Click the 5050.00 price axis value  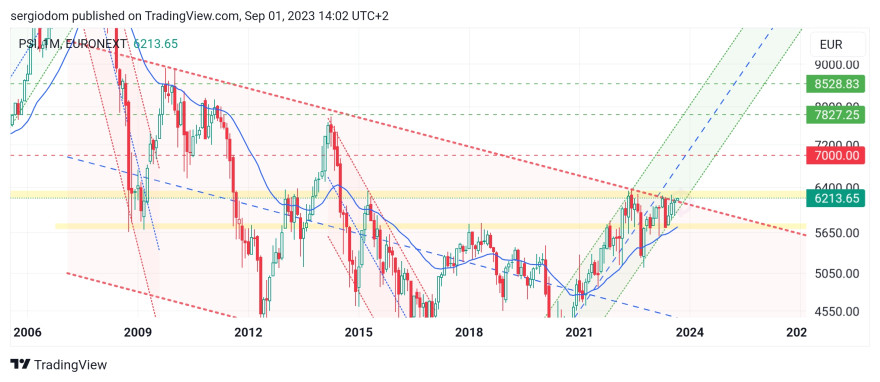click(836, 274)
